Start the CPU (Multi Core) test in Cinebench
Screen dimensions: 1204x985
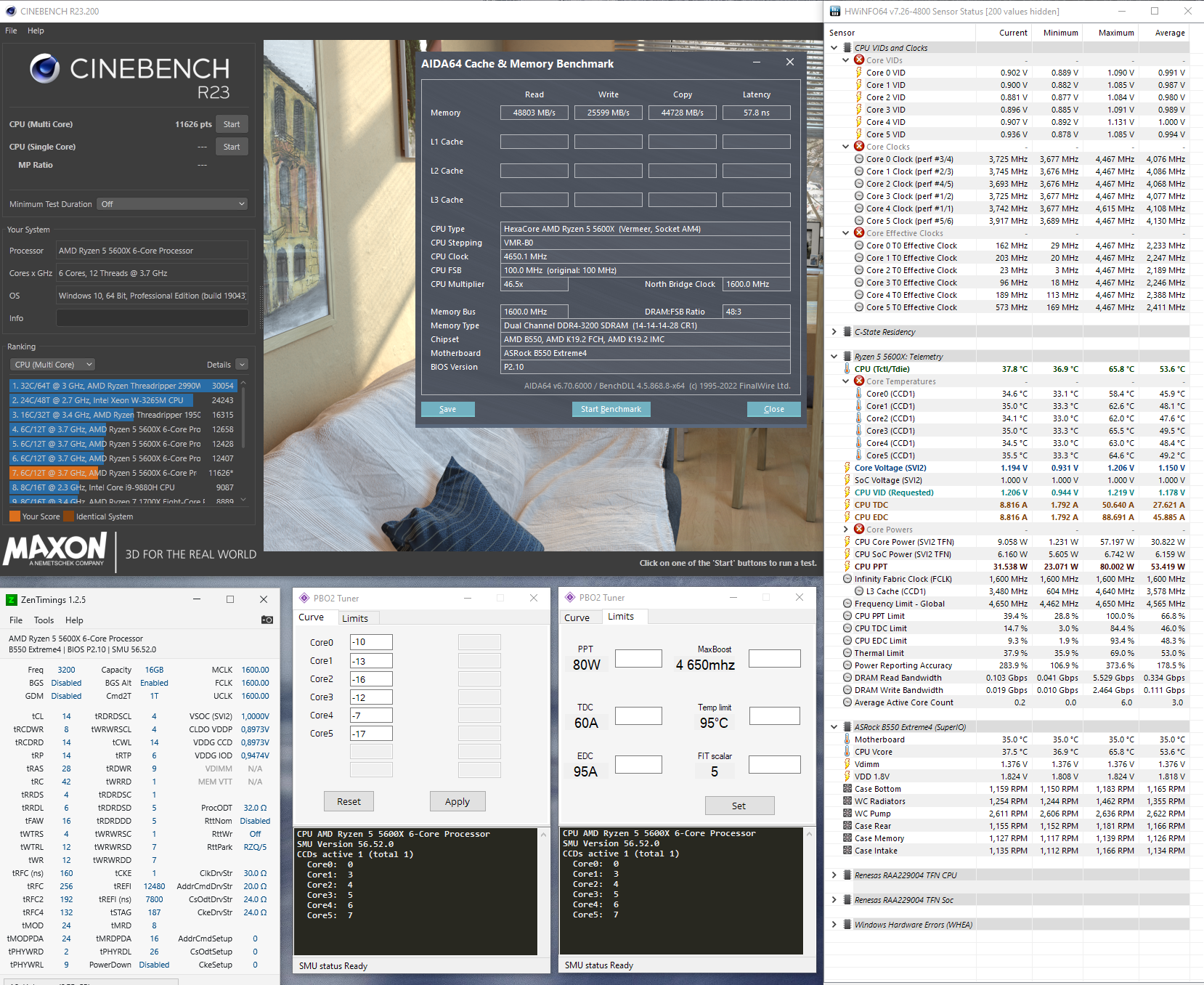[232, 124]
